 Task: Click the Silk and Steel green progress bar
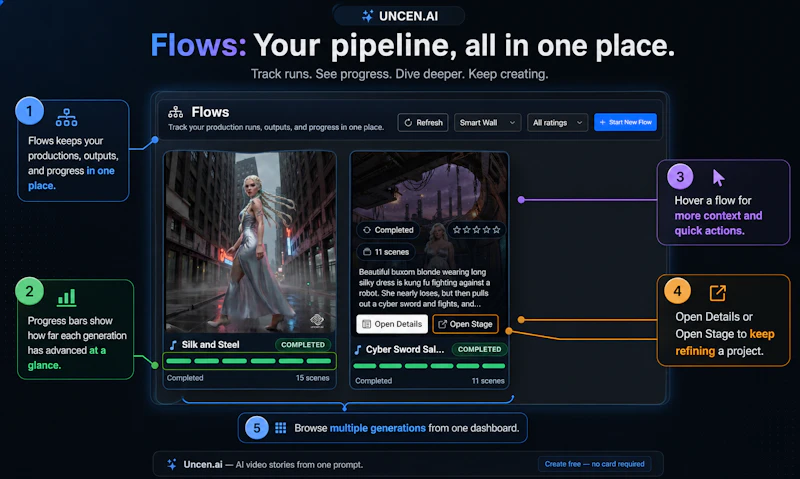tap(249, 361)
